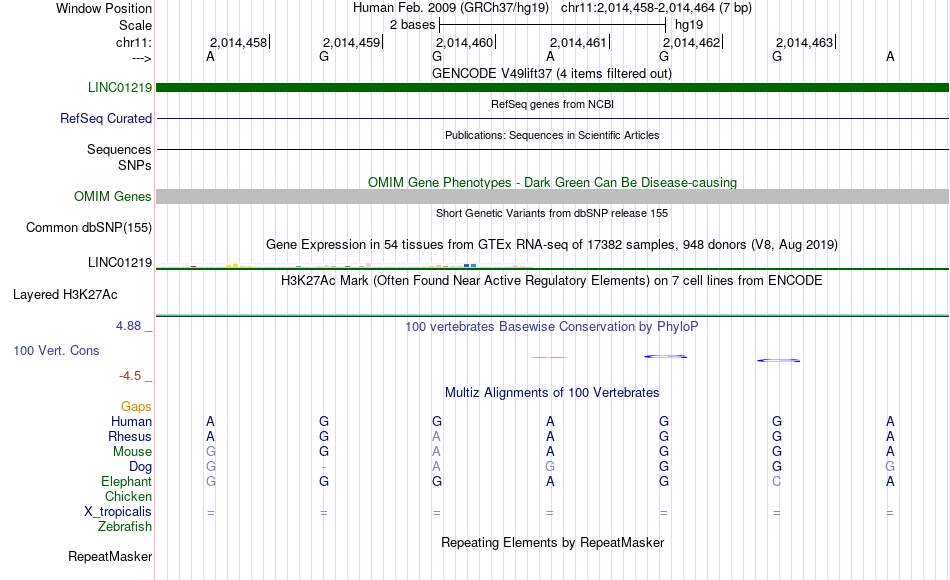
Task: Open the '100 Vert. Cons' track label
Action: tap(56, 350)
